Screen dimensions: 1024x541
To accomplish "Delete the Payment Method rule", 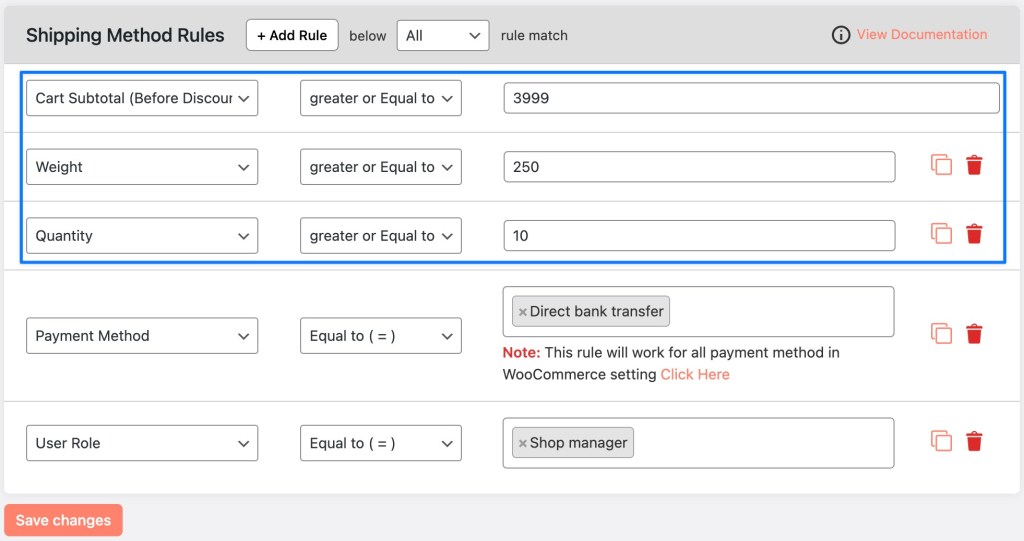I will [x=974, y=334].
